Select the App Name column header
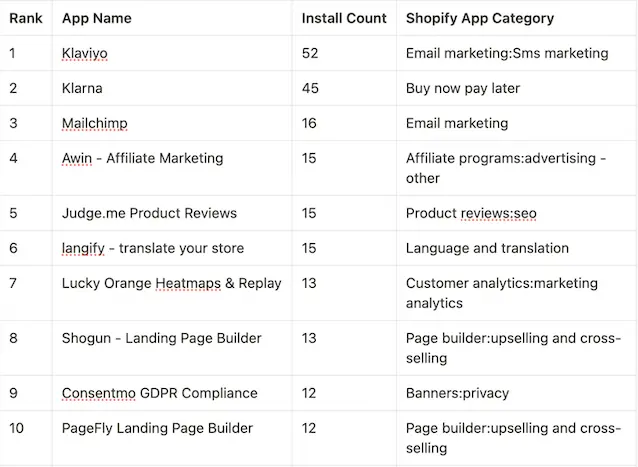The height and width of the screenshot is (467, 638). 172,18
